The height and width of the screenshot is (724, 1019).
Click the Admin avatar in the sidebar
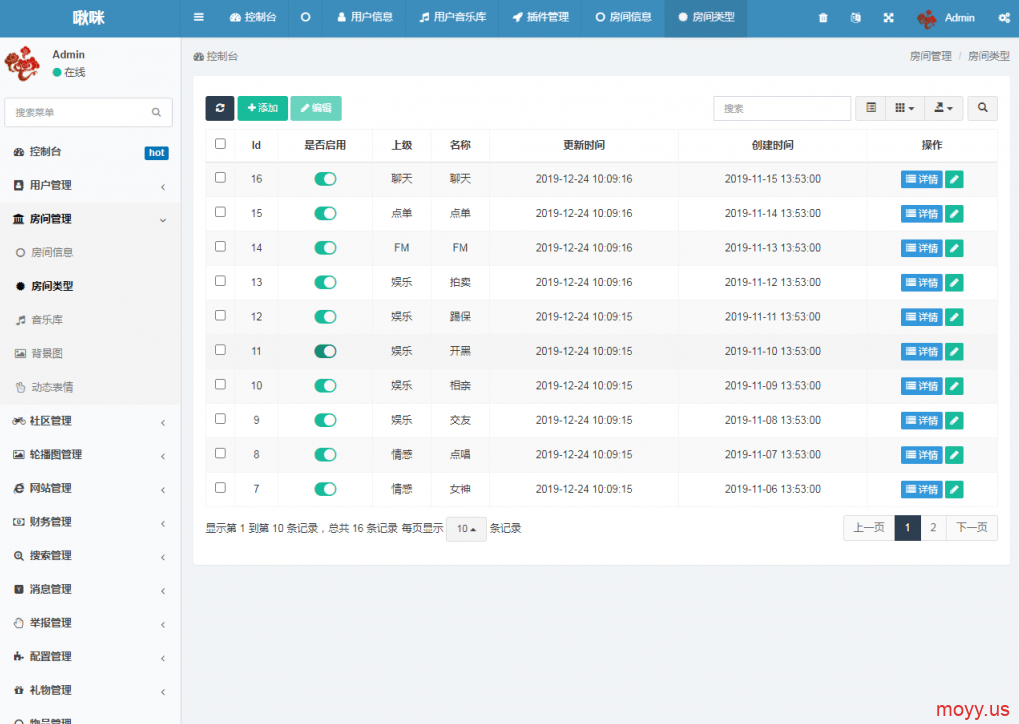click(23, 63)
